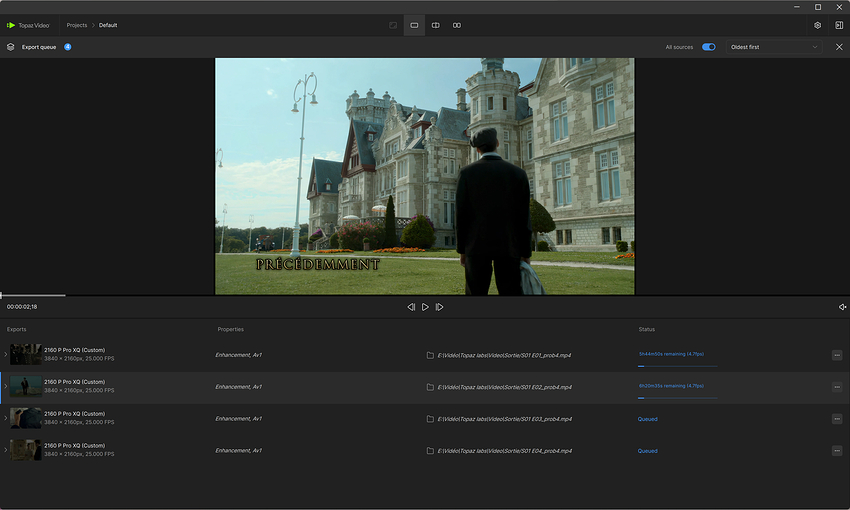850x510 pixels.
Task: Minimize the Topaz Video window
Action: [796, 7]
